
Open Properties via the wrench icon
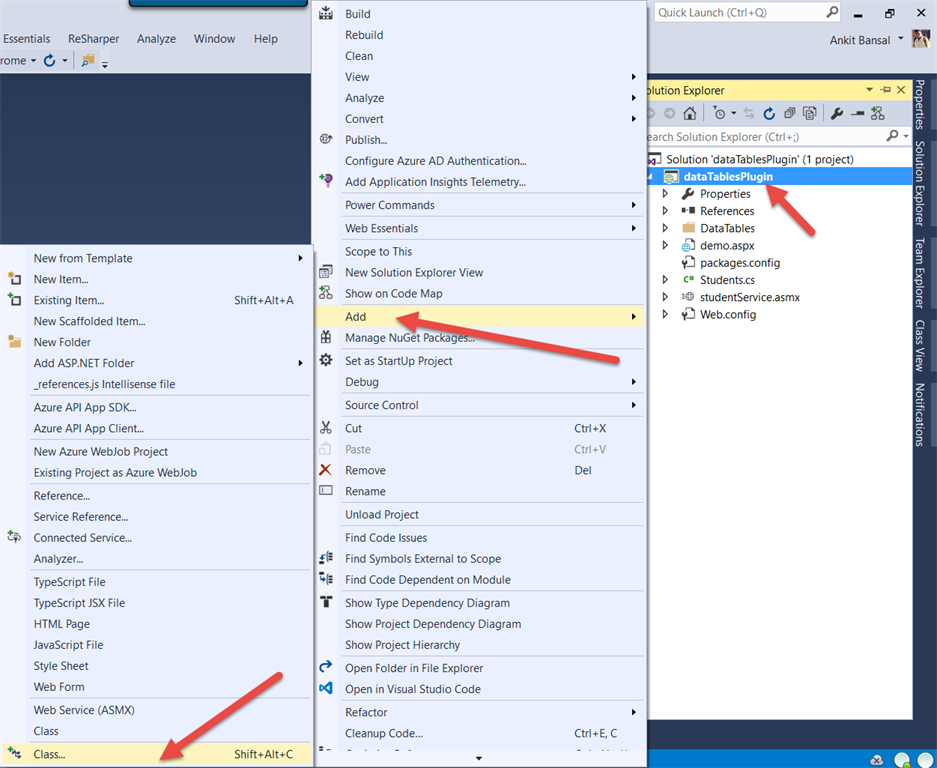coord(837,114)
